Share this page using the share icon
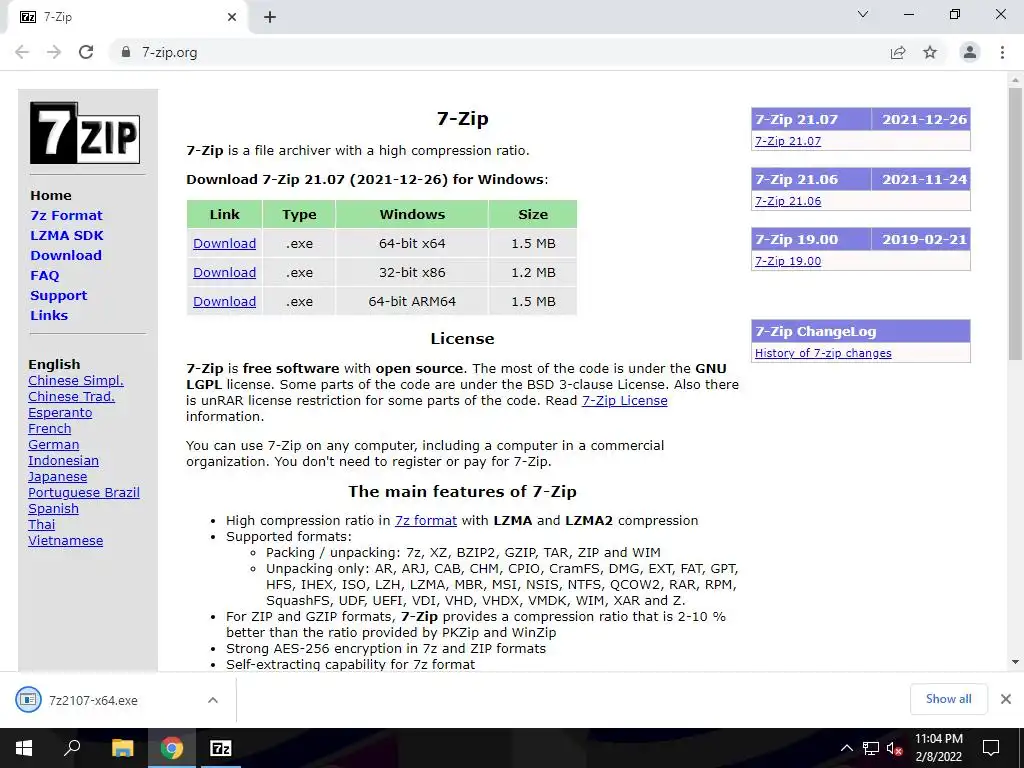This screenshot has width=1024, height=768. coord(898,52)
